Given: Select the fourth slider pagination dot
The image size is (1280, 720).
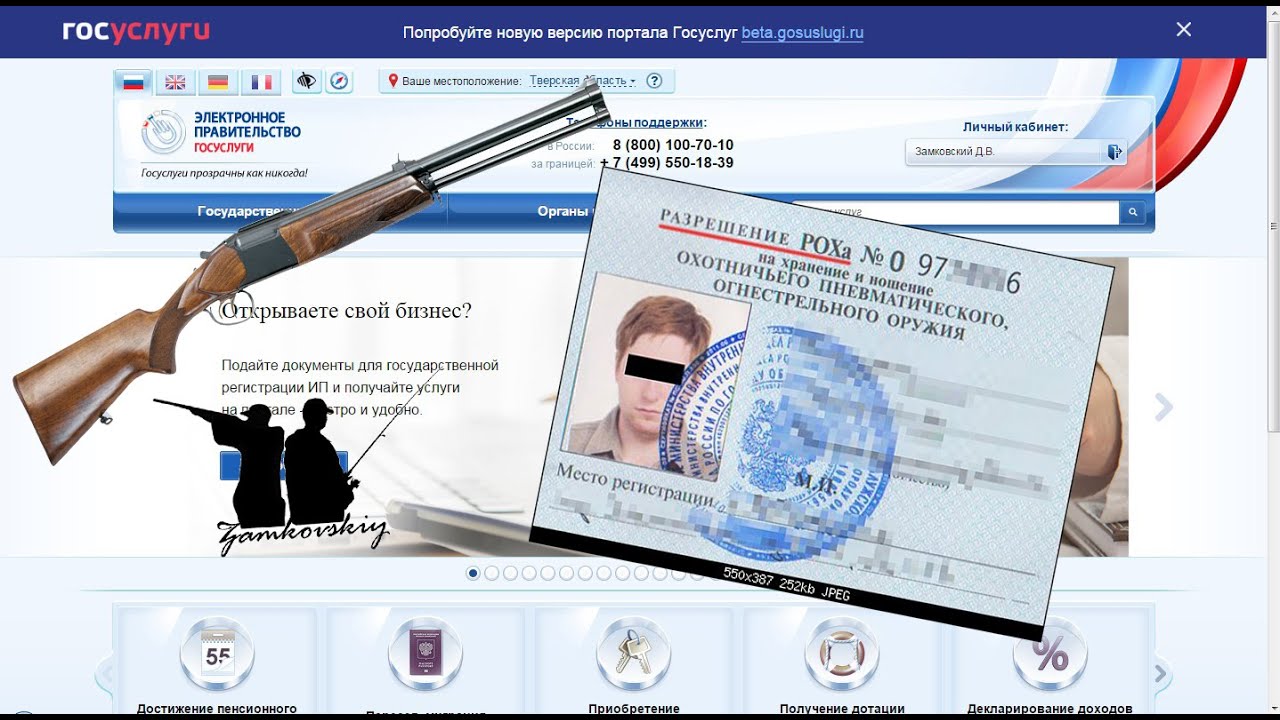Looking at the screenshot, I should (x=529, y=573).
